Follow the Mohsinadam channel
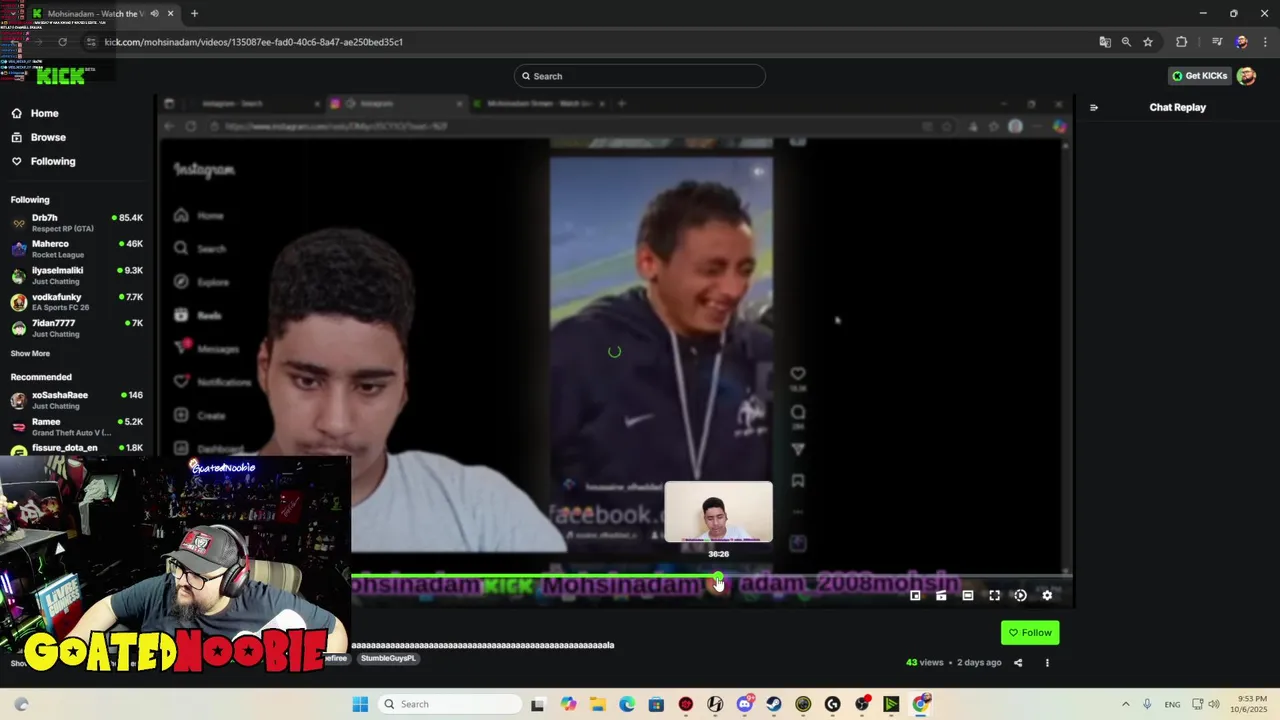 pos(1030,632)
